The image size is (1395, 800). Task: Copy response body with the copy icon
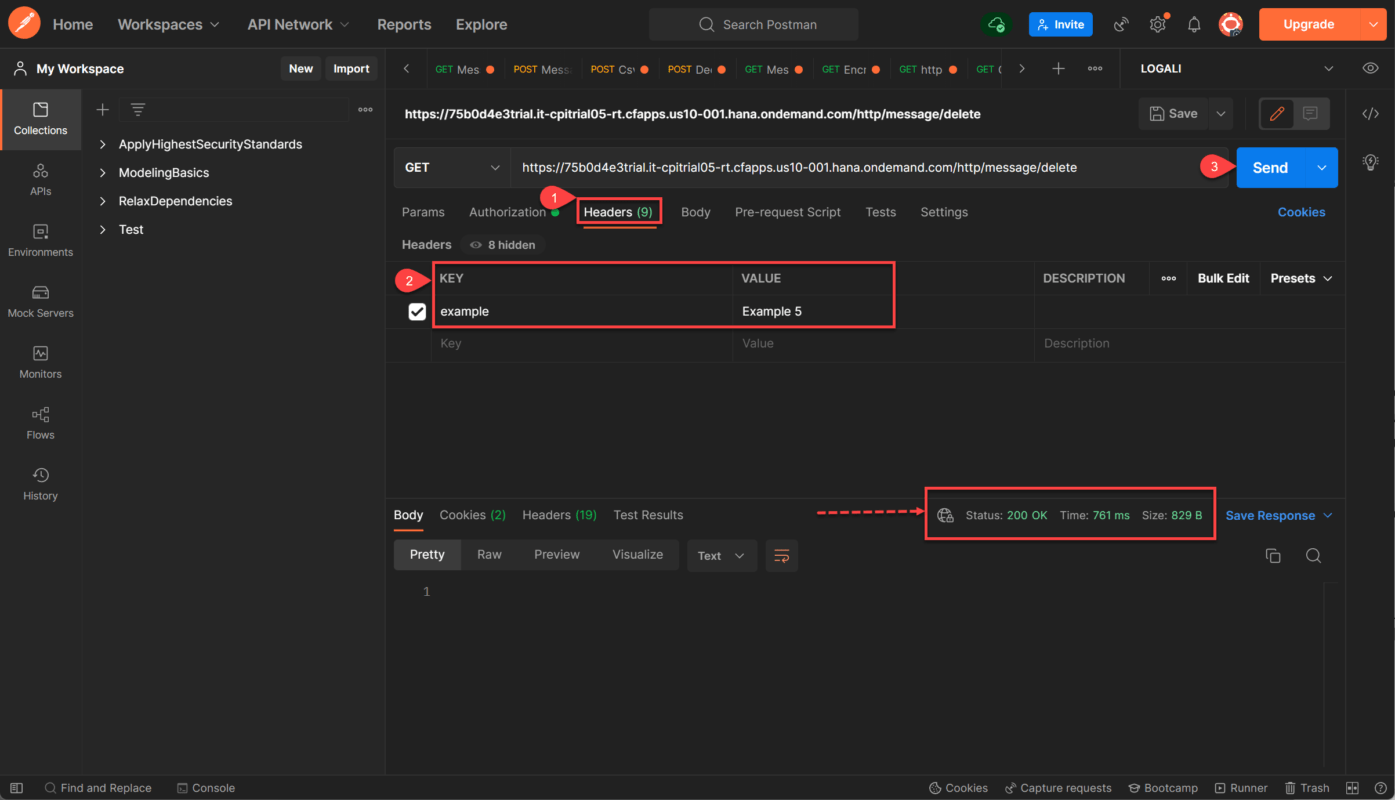click(1273, 556)
